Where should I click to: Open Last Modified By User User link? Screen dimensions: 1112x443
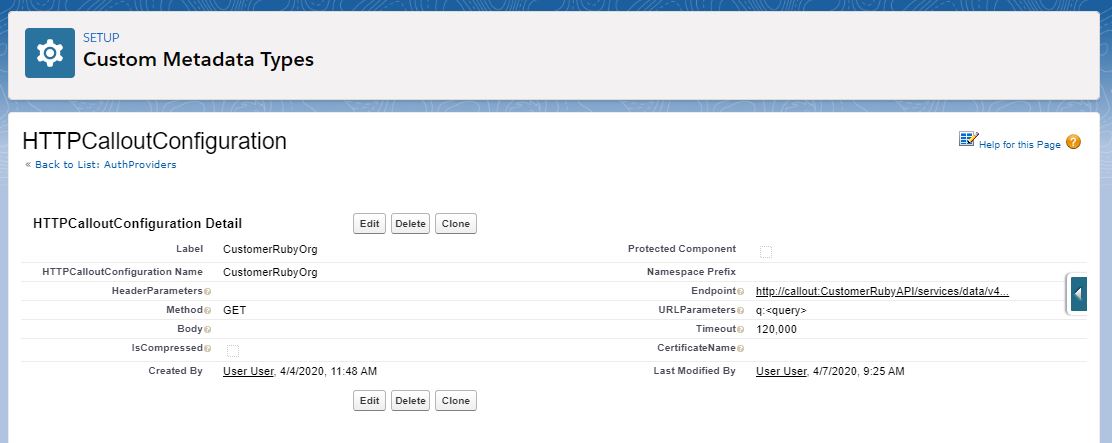point(782,371)
